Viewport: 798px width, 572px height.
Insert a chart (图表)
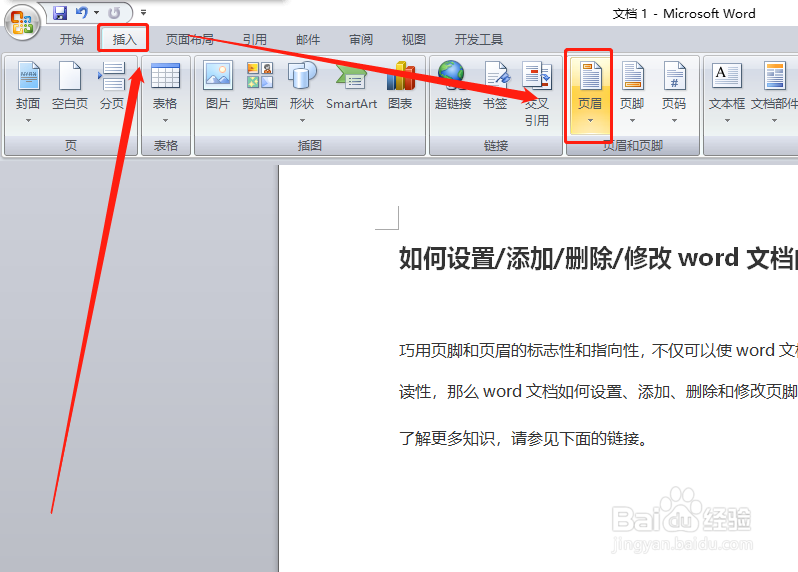(400, 85)
